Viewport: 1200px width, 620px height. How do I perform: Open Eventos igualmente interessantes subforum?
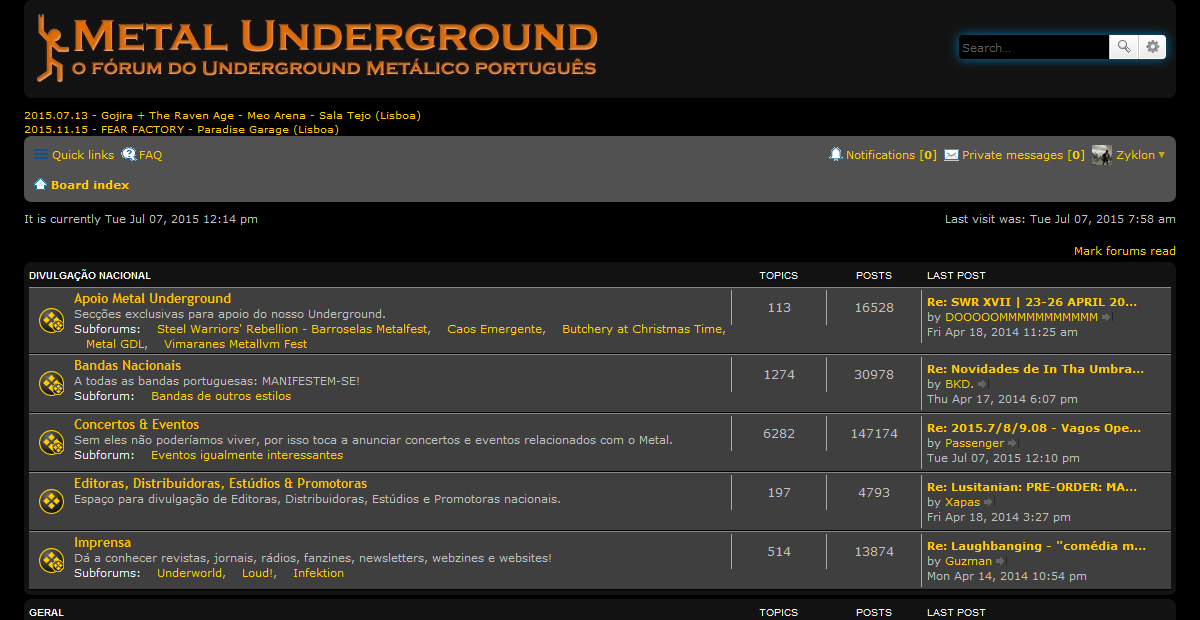(247, 455)
